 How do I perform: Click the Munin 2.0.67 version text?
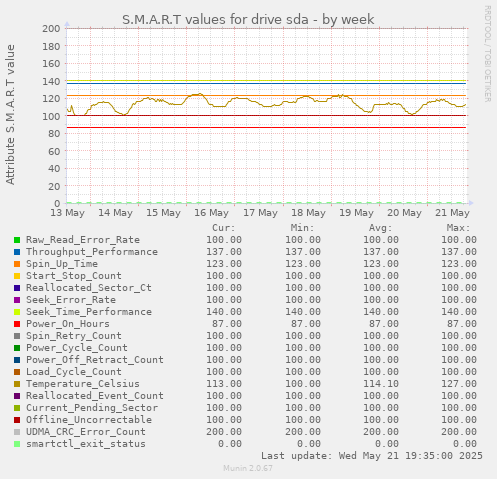point(248,468)
